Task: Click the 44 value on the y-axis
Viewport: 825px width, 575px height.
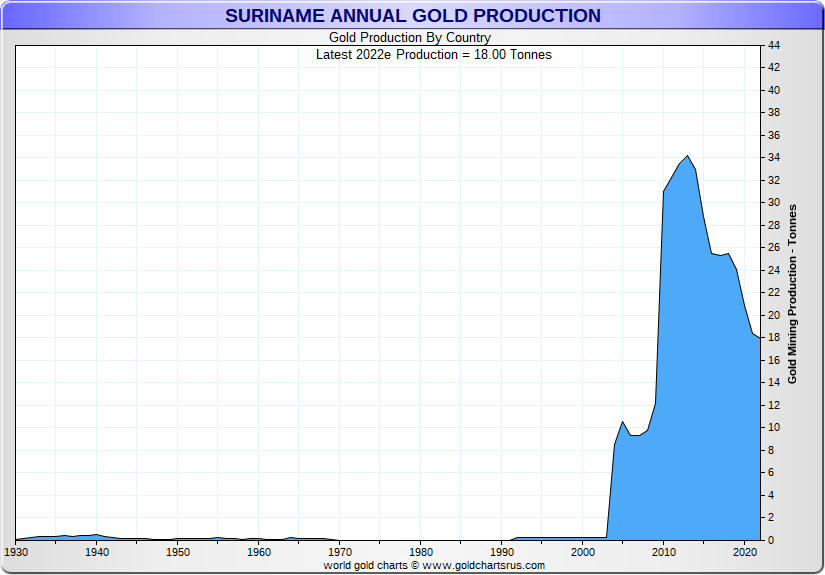Action: [x=774, y=45]
